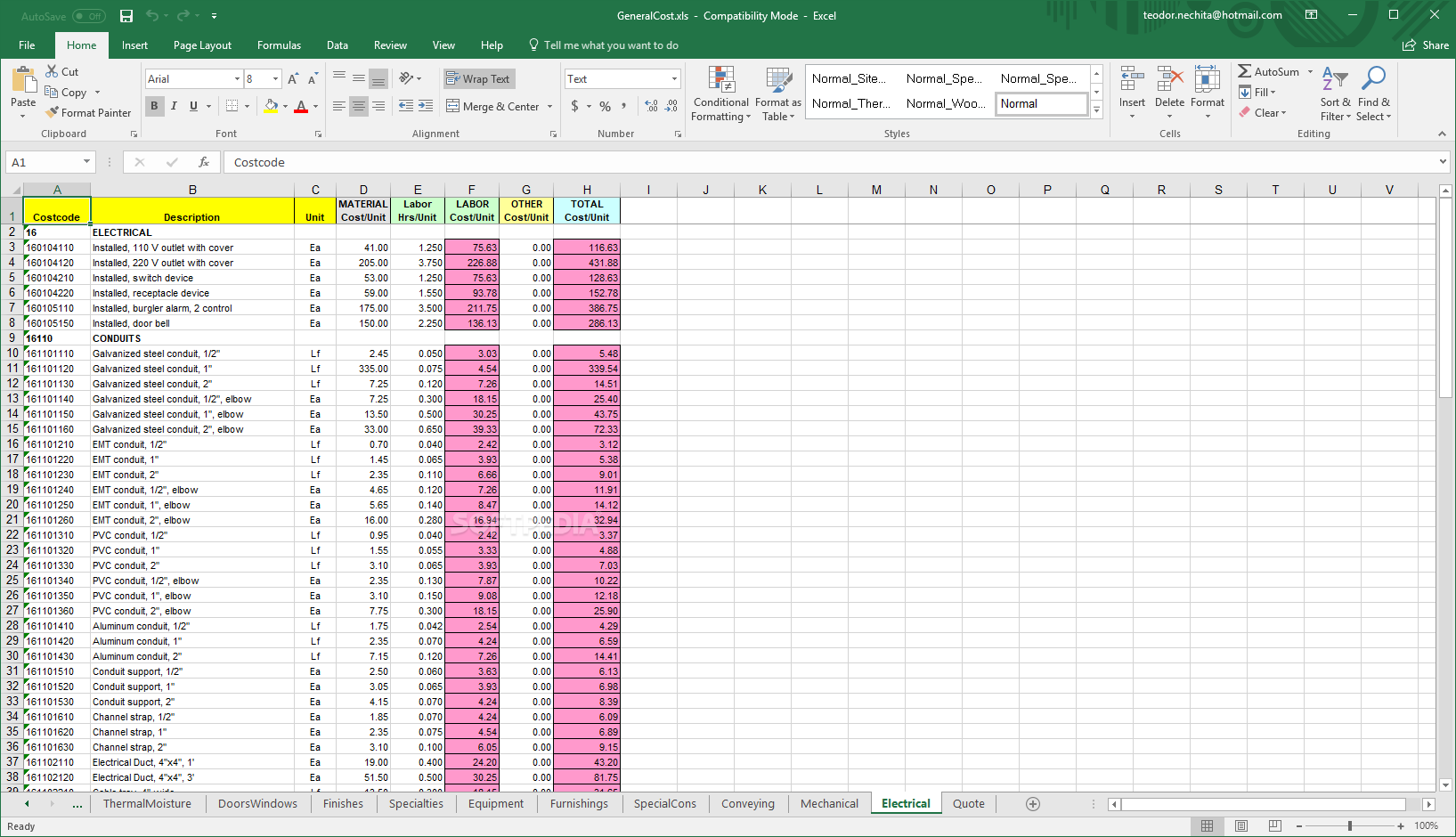Click the Font Color red A swatch
1456x837 pixels.
[301, 106]
